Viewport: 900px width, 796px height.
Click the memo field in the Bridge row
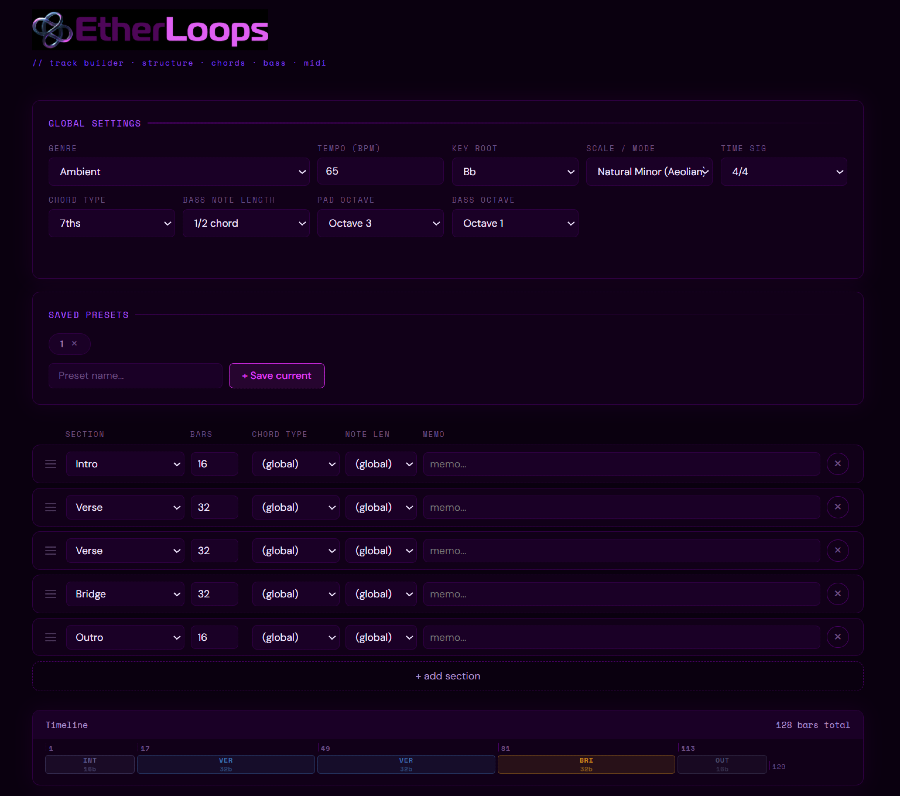point(621,594)
